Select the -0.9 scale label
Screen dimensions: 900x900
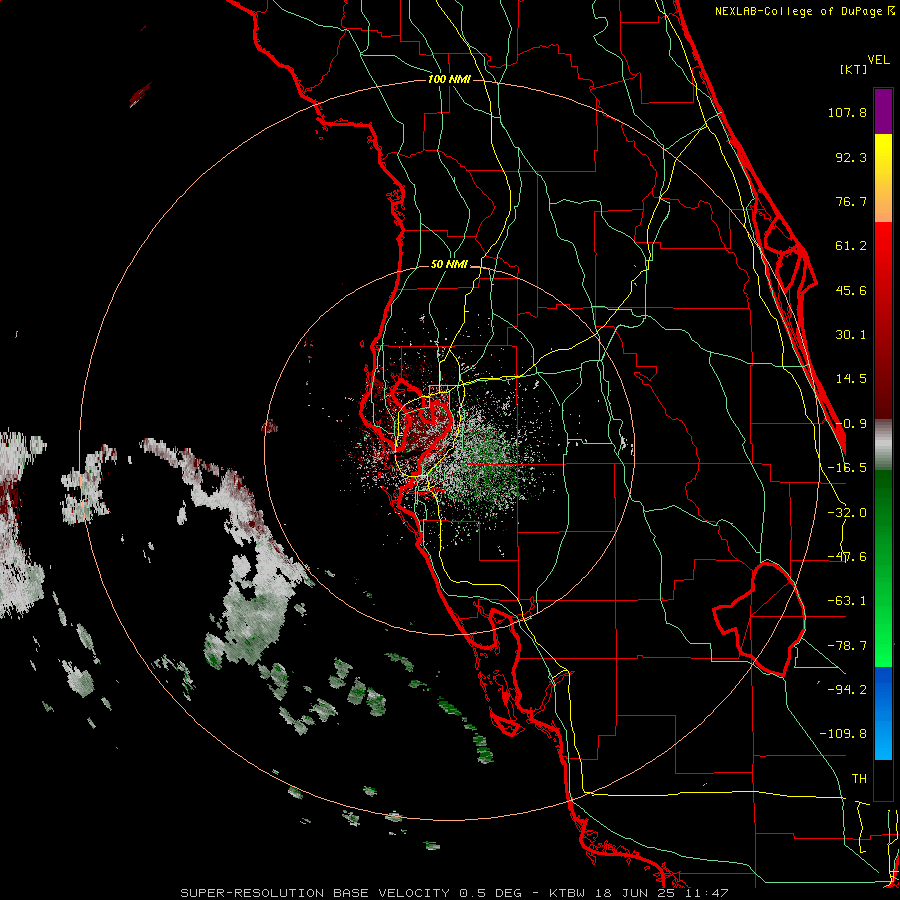tap(851, 424)
